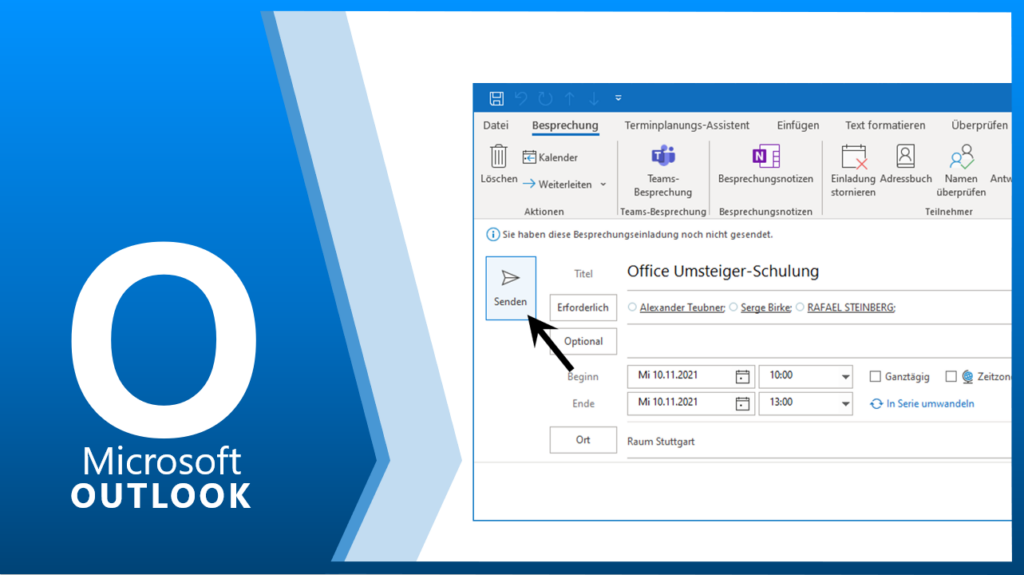
Task: Click the Kalender button in Aktionen group
Action: [550, 157]
